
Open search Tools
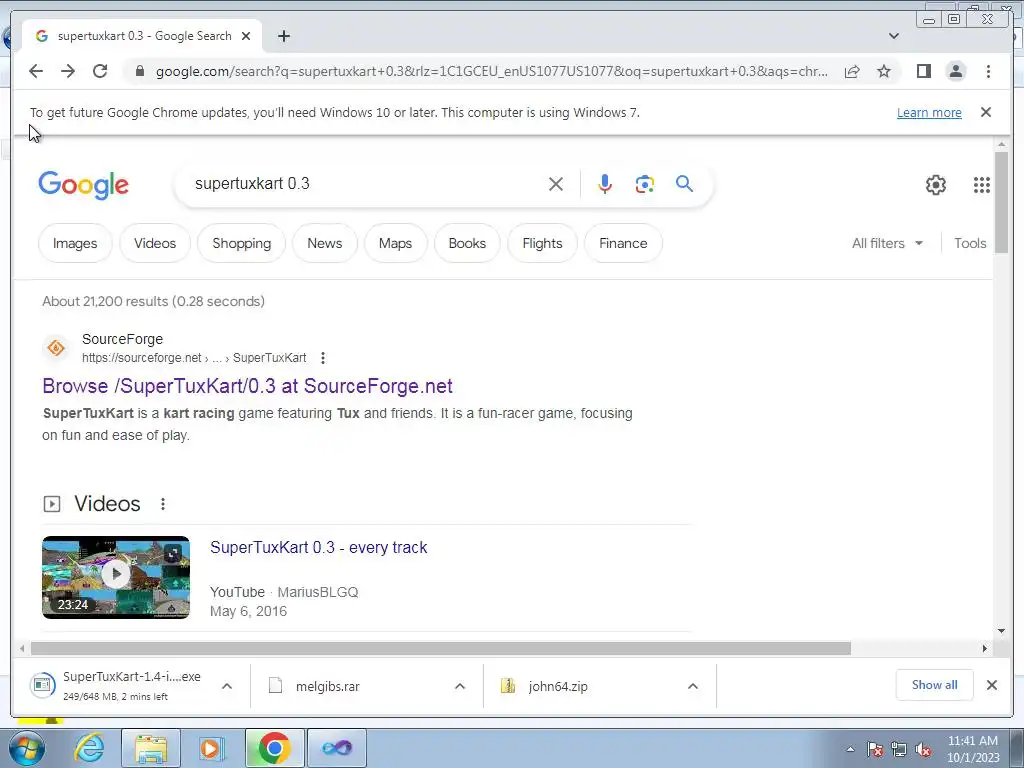970,243
